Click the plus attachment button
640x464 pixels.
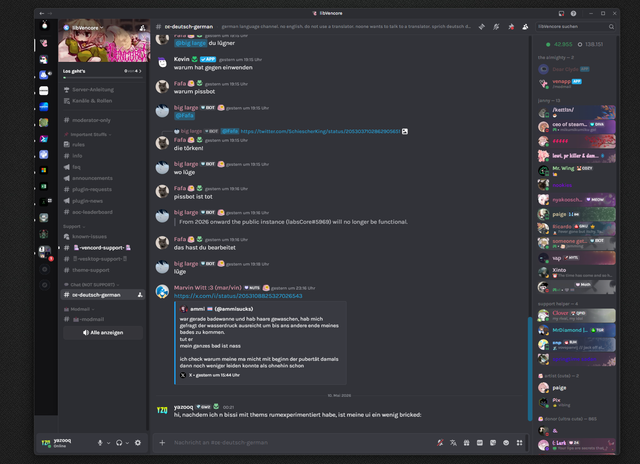click(162, 443)
